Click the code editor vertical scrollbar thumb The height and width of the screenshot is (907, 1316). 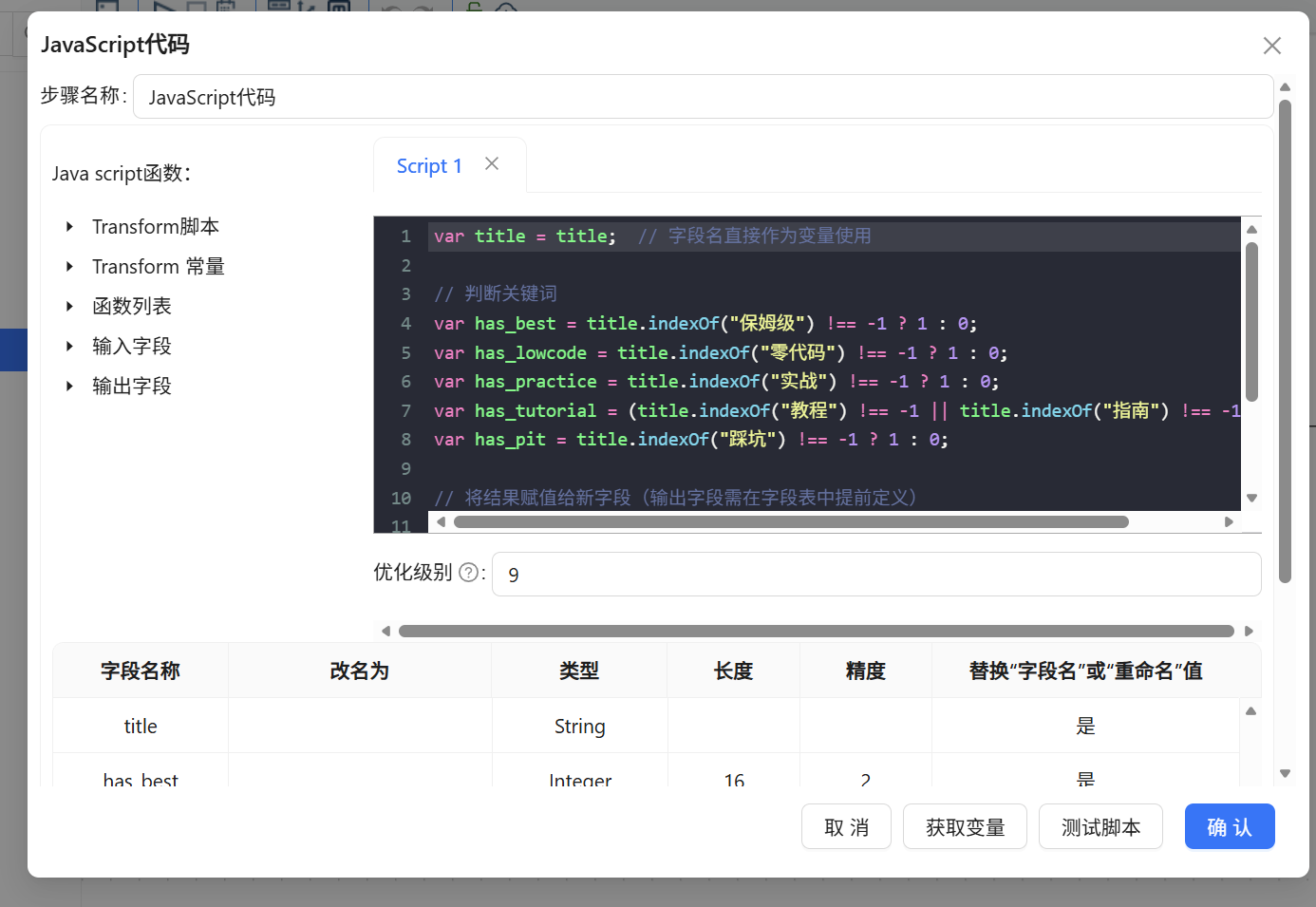[x=1251, y=322]
